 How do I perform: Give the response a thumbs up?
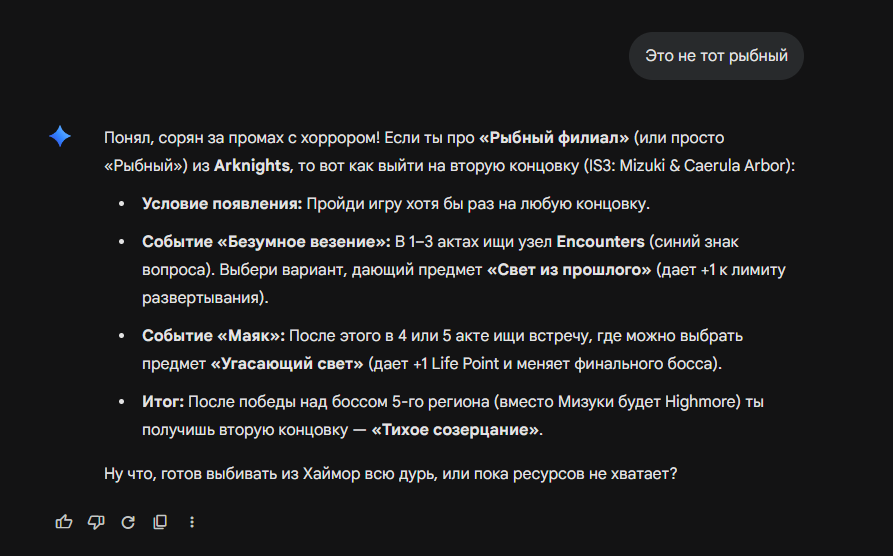click(x=64, y=522)
